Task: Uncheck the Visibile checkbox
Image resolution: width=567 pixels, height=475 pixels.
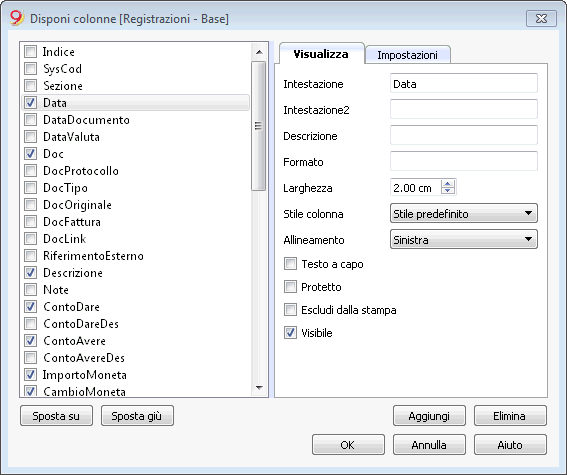Action: [x=290, y=333]
